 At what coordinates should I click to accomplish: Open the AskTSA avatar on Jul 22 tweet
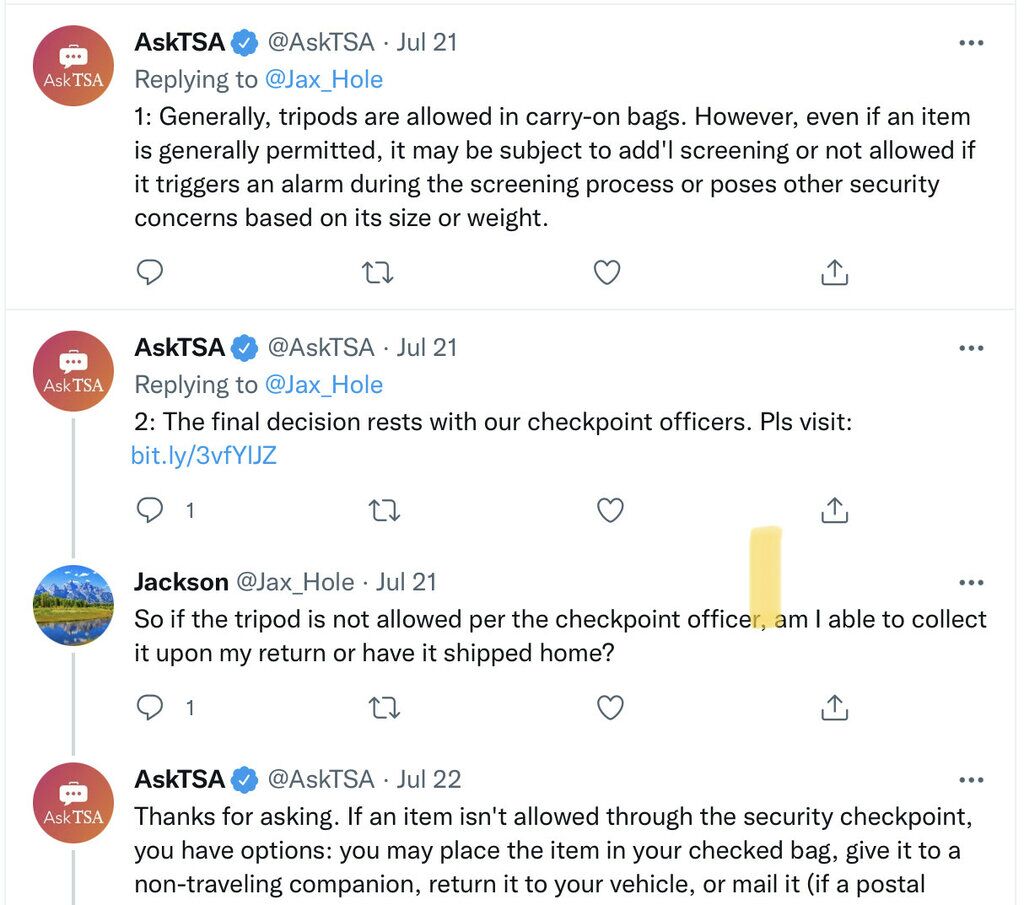pyautogui.click(x=73, y=802)
